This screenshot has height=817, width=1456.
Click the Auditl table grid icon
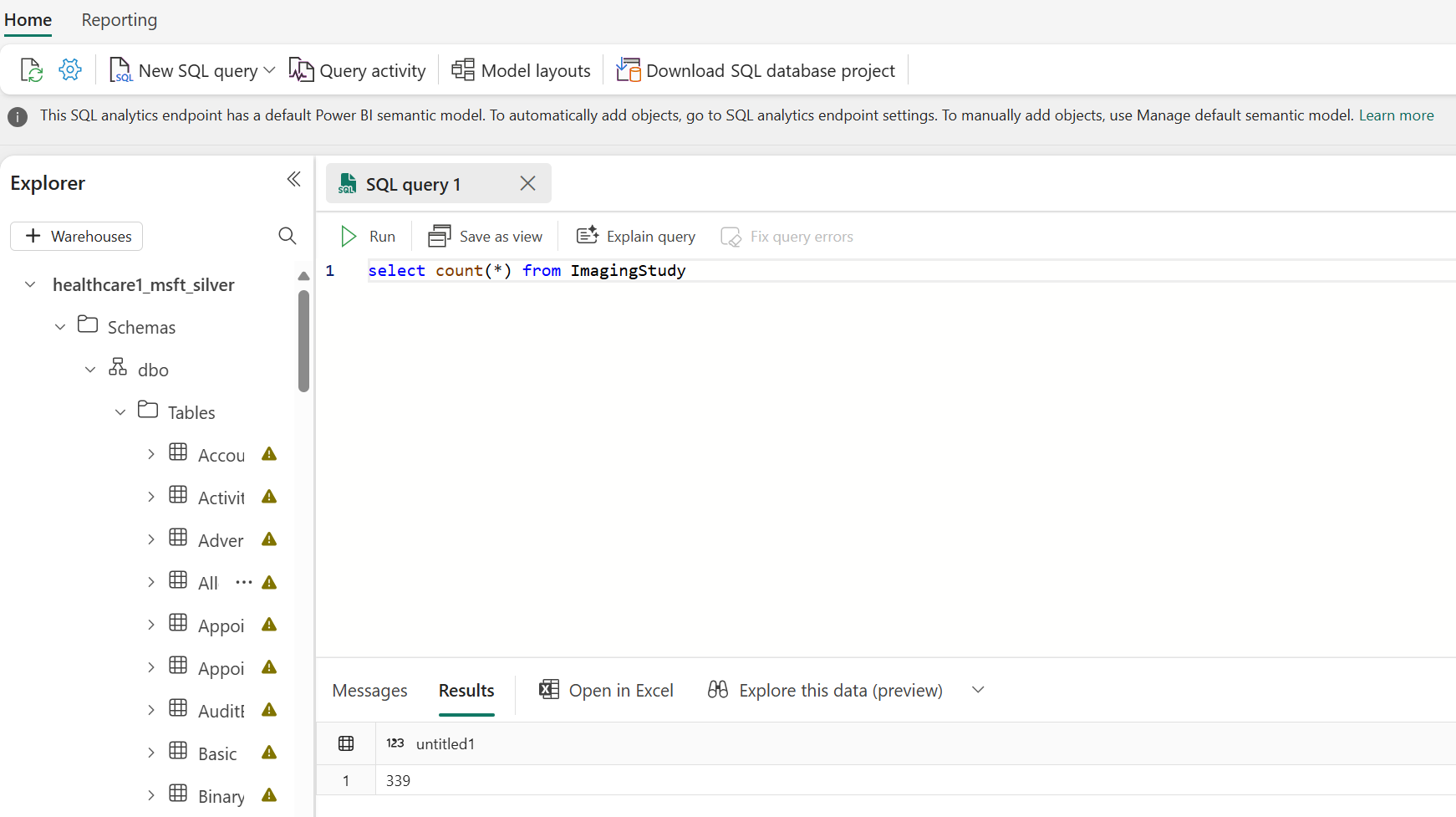pyautogui.click(x=178, y=708)
